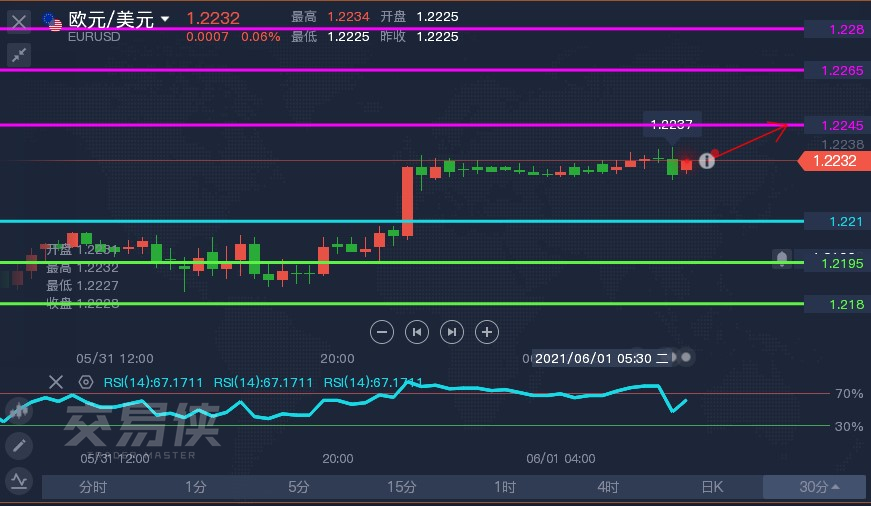Toggle the candlestick chart type icon
Viewport: 871px width, 506px height.
(x=19, y=411)
